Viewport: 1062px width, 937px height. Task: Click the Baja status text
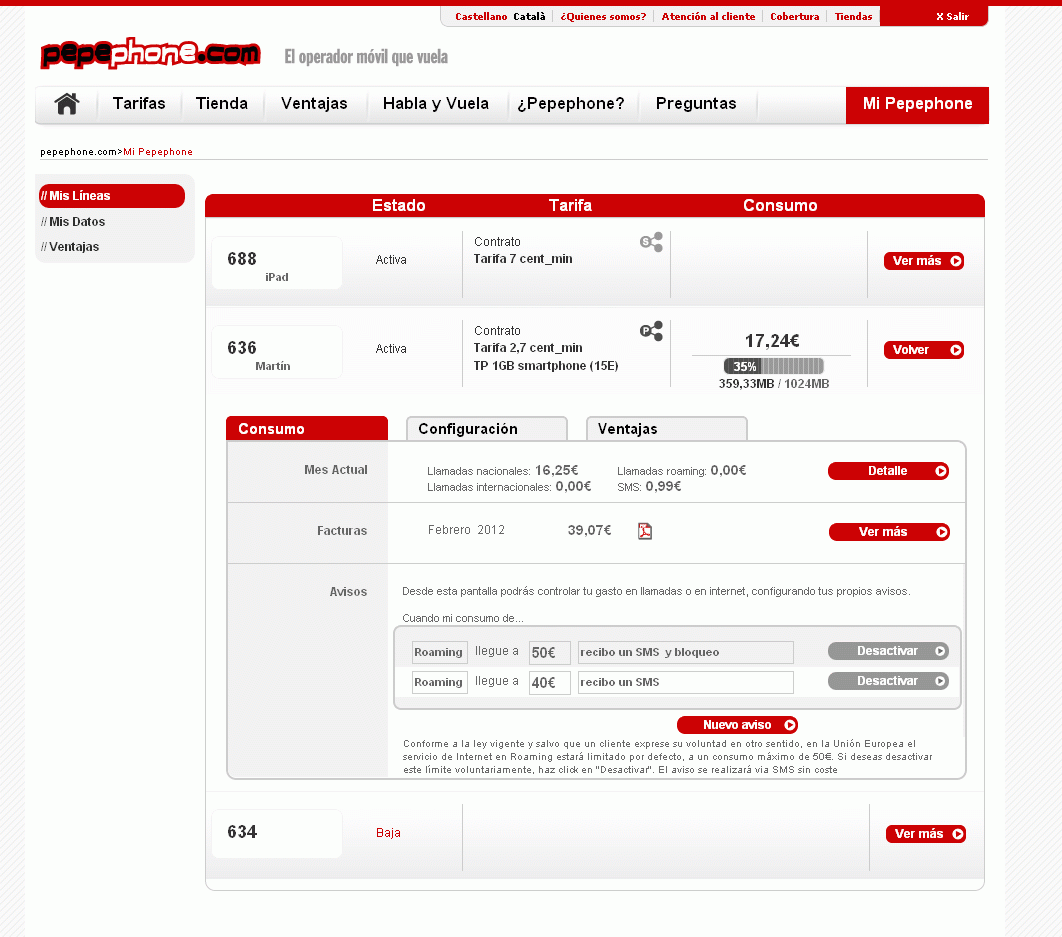point(388,833)
